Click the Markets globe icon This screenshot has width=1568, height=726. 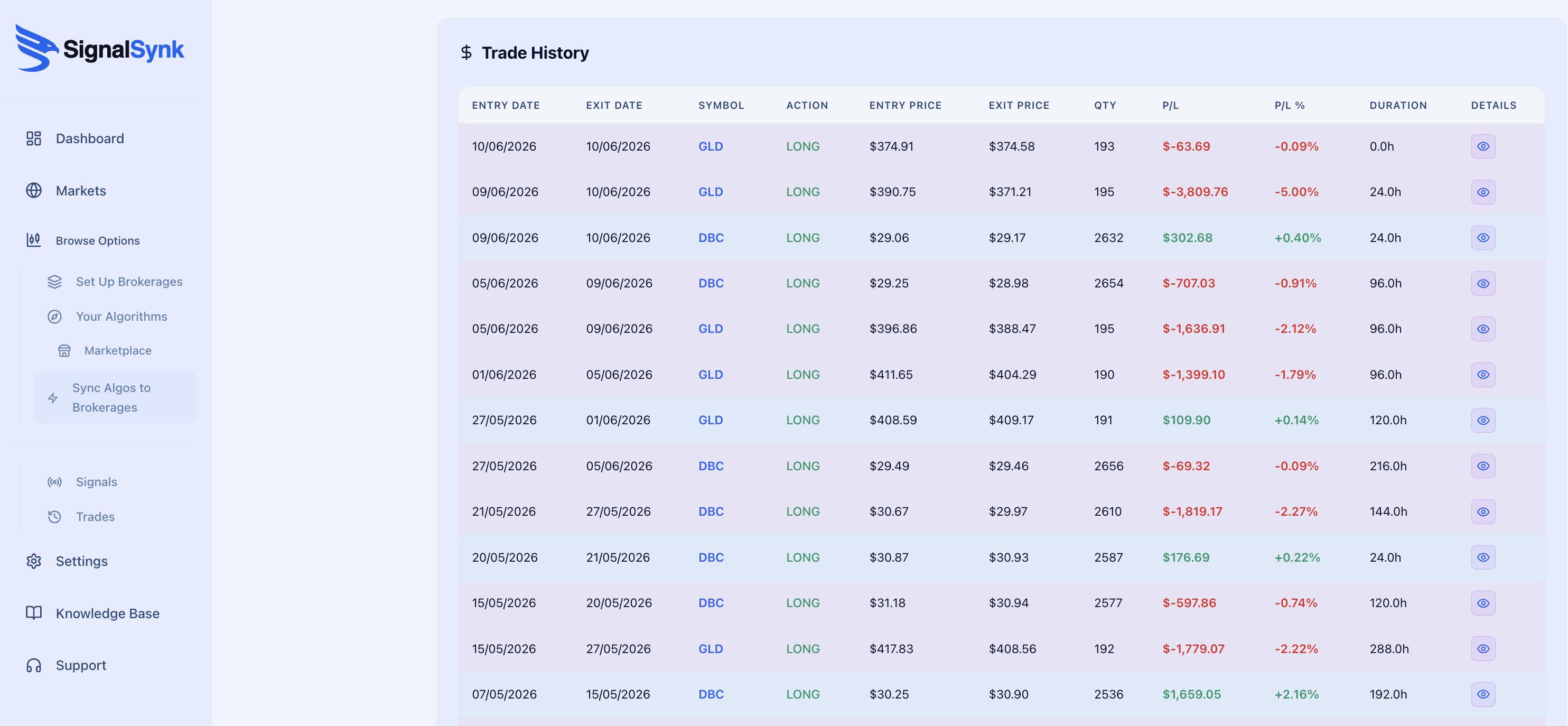coord(33,190)
